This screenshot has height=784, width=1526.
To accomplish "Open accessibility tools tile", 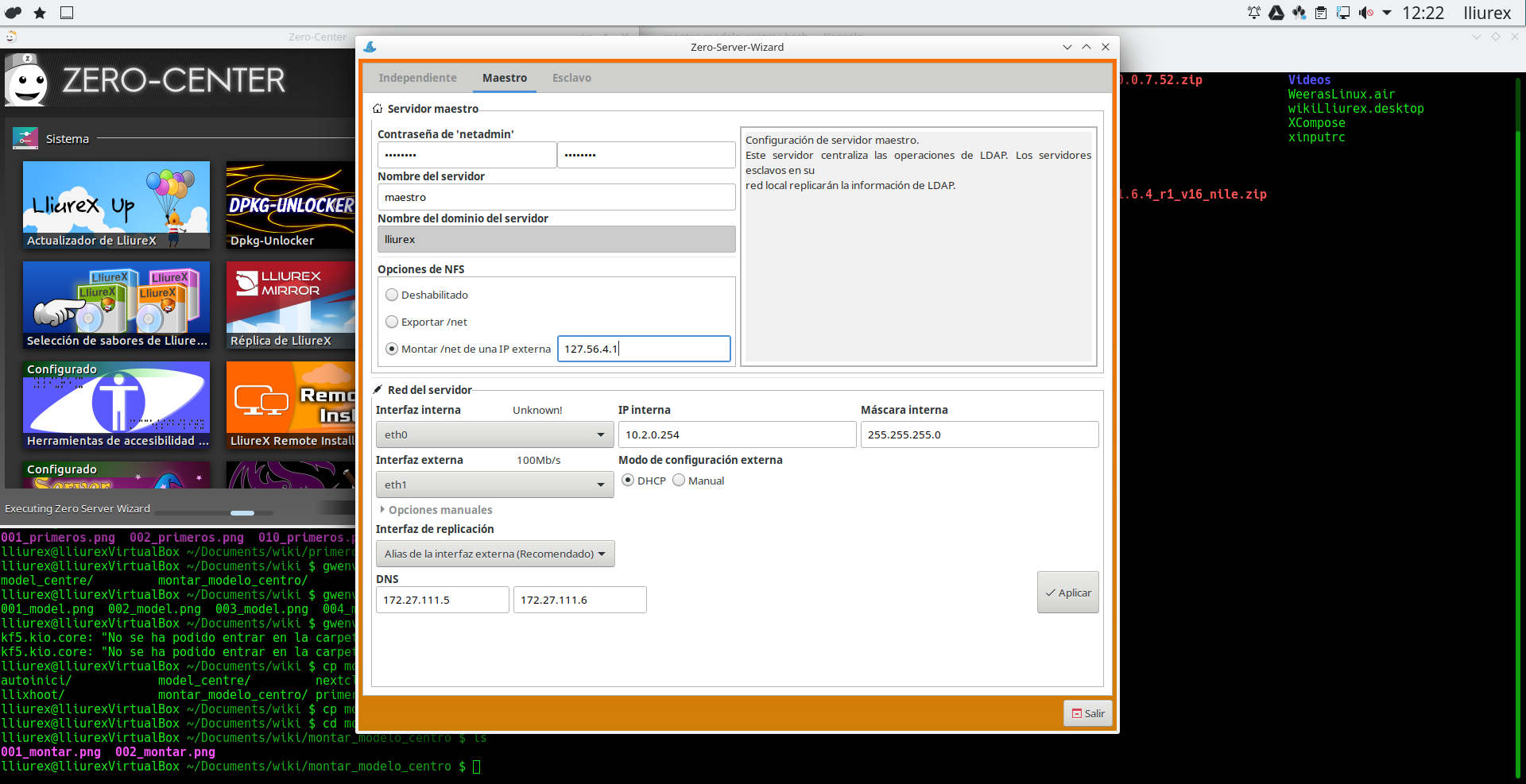I will (116, 405).
